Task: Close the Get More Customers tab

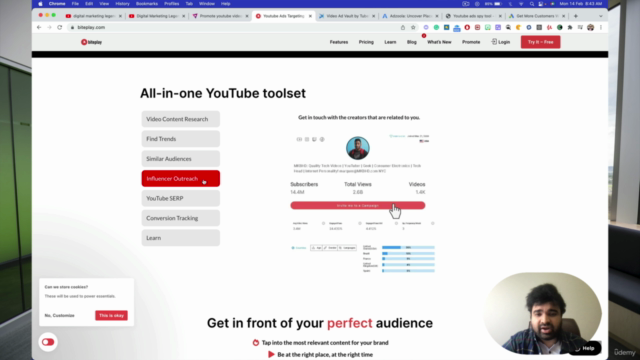Action: 564,16
